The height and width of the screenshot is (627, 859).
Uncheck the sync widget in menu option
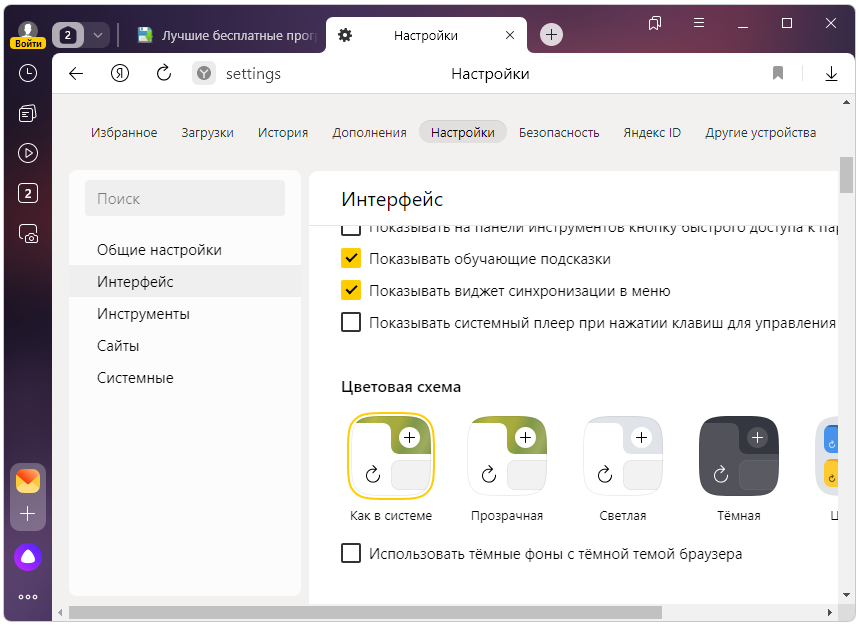point(351,291)
